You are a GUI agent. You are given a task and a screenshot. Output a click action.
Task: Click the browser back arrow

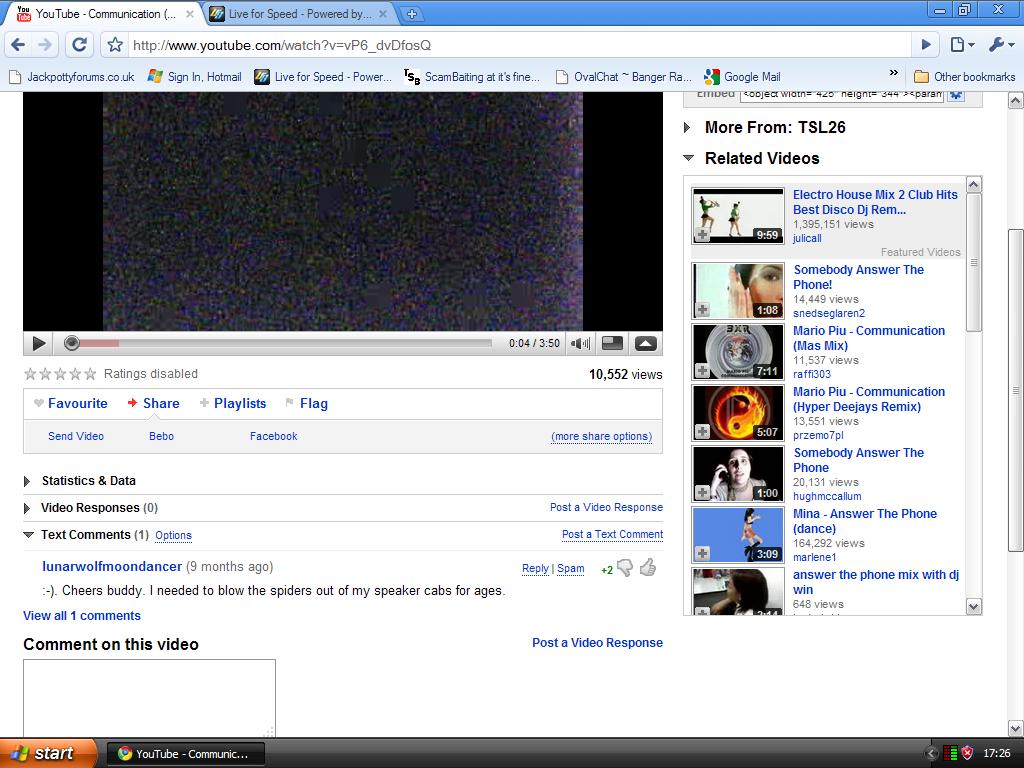18,45
